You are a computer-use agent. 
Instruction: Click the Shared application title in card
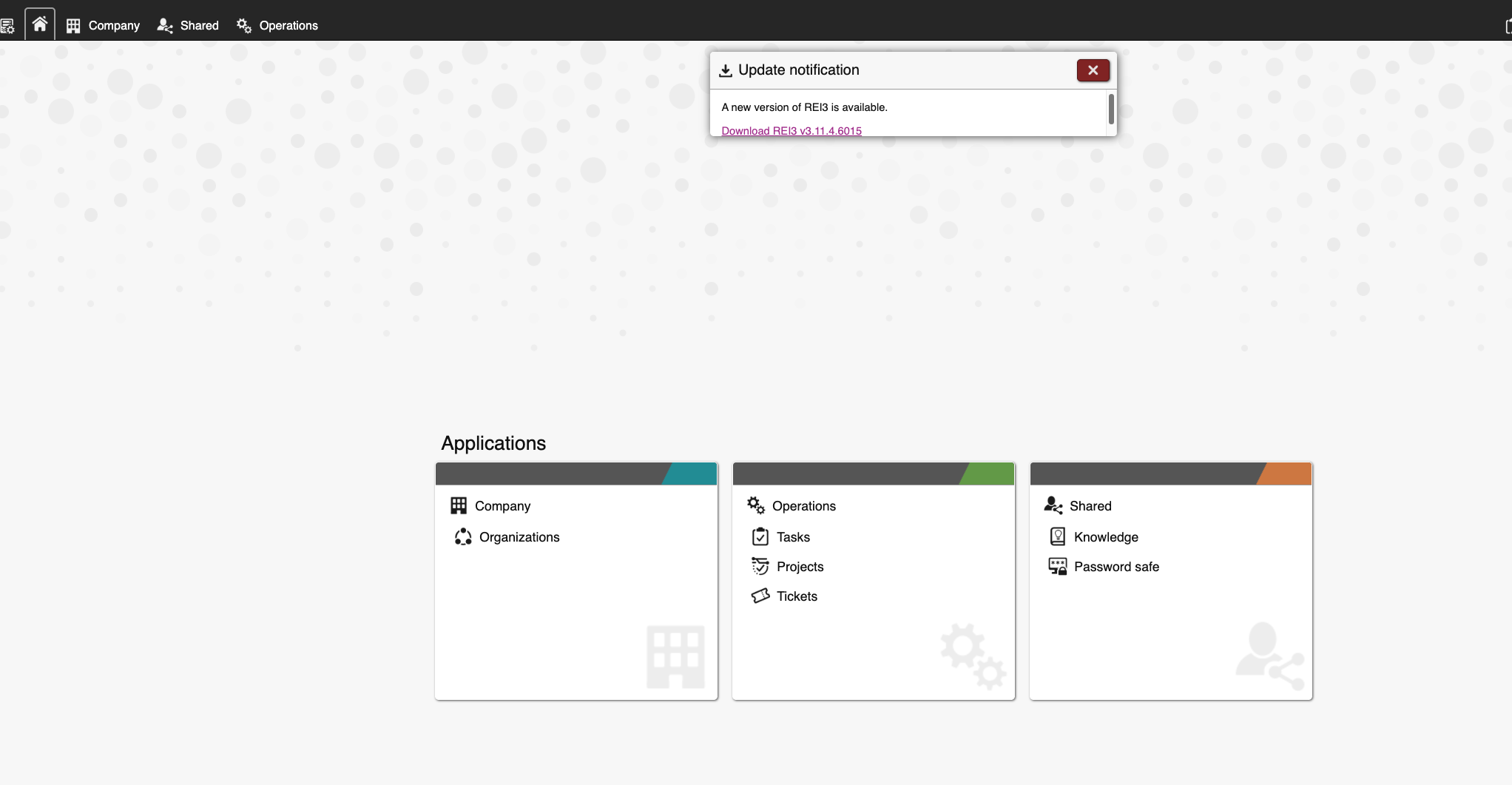coord(1090,506)
